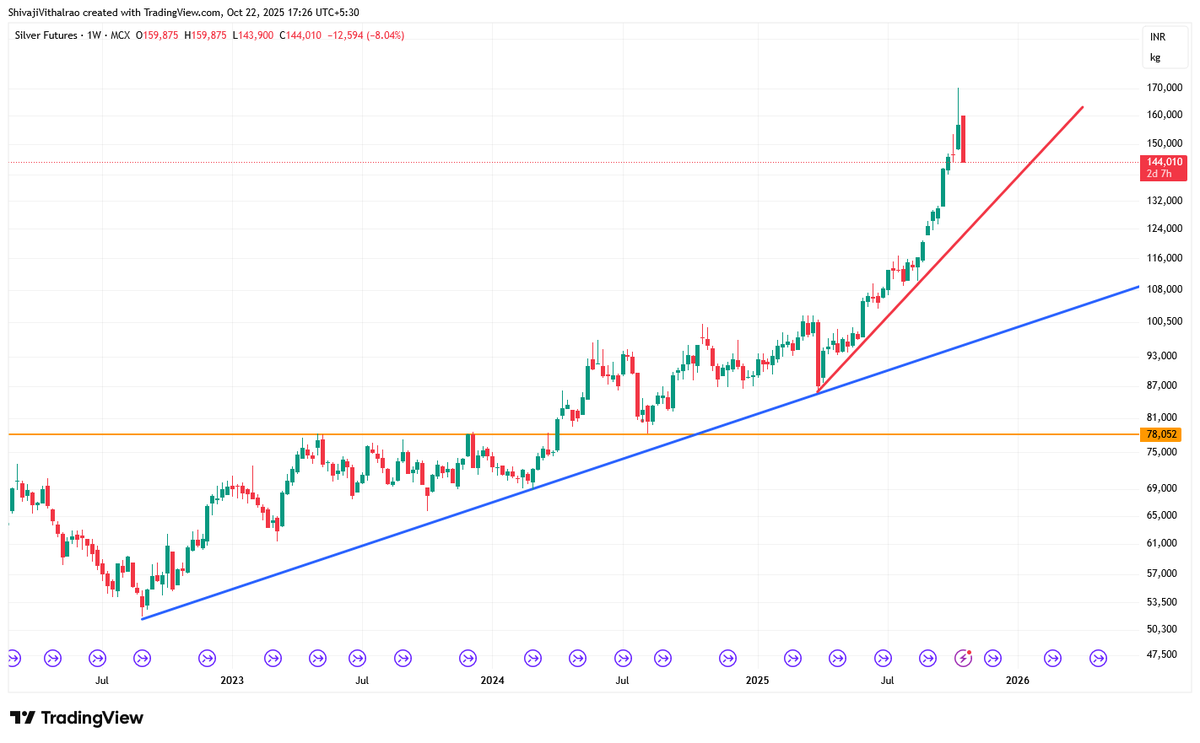Image resolution: width=1200 pixels, height=743 pixels.
Task: Click the 116,000 price axis label
Action: click(1165, 258)
